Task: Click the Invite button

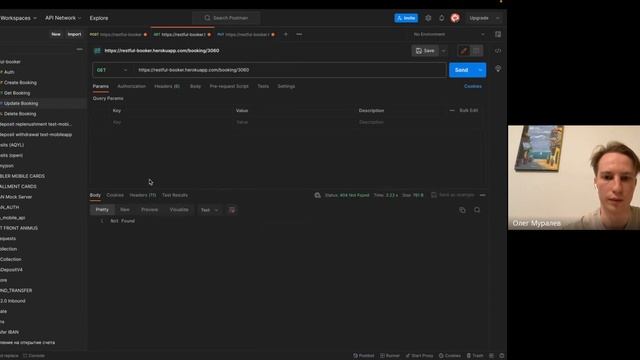Action: [406, 18]
